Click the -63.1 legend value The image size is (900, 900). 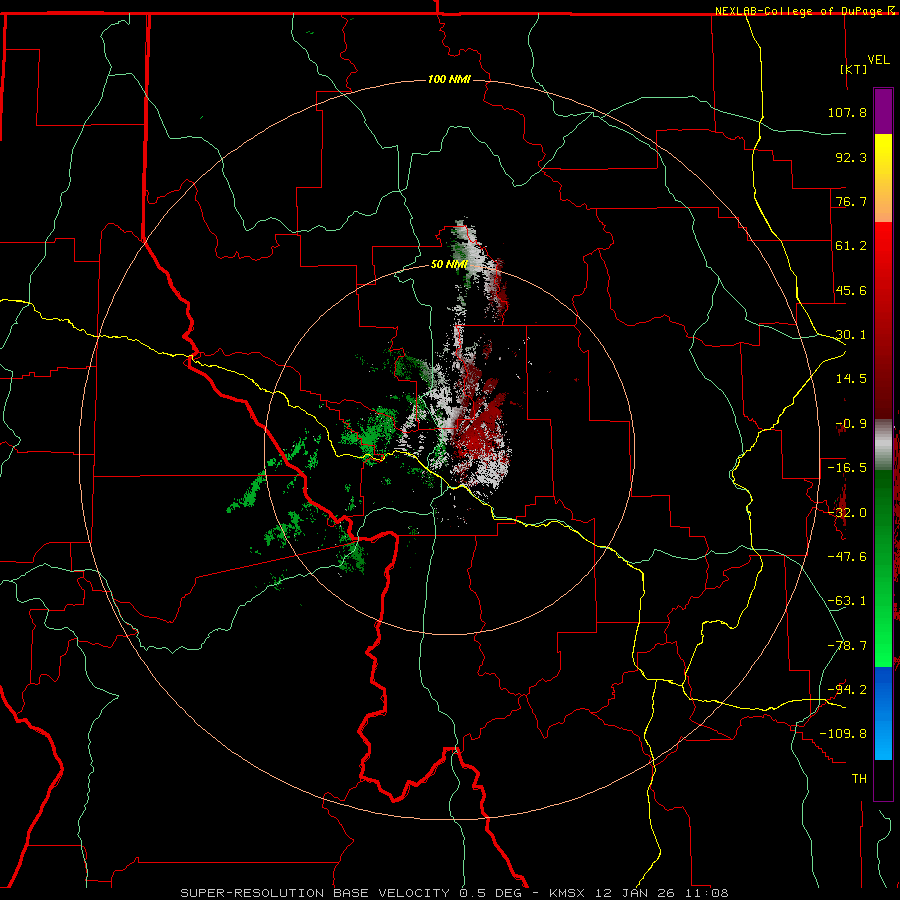(847, 601)
